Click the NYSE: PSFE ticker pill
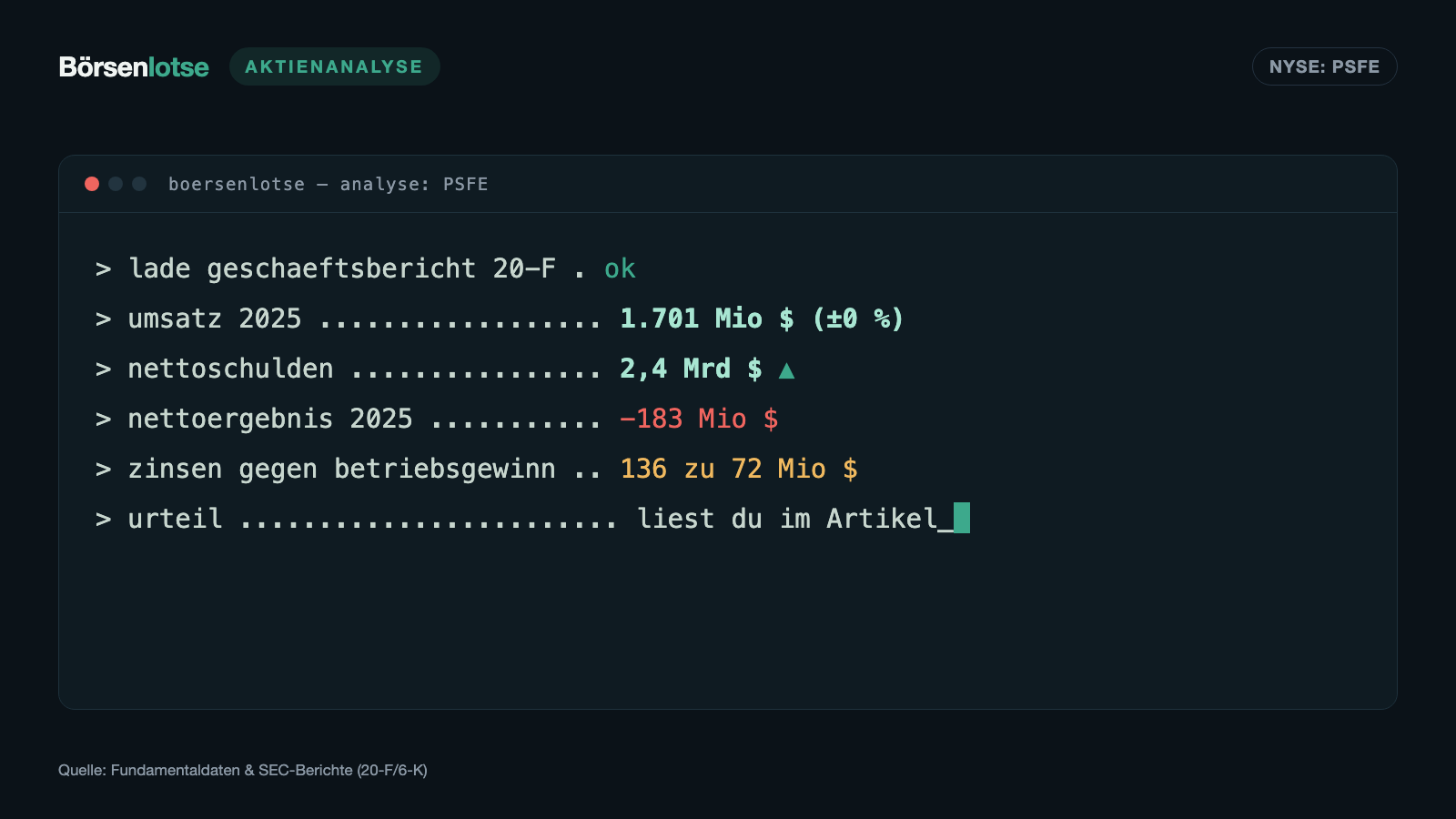 coord(1324,66)
